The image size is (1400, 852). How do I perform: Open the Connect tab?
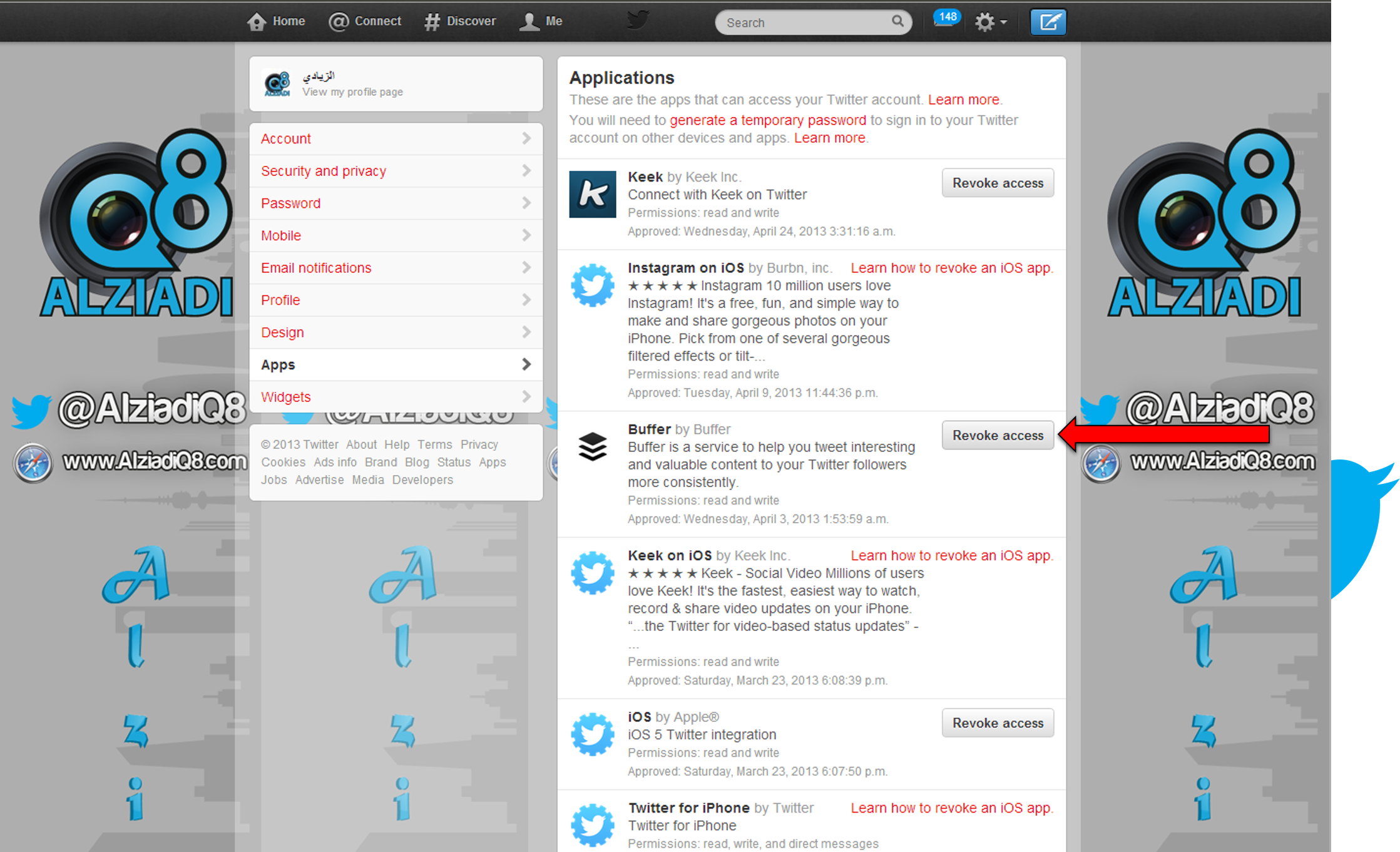click(x=365, y=21)
